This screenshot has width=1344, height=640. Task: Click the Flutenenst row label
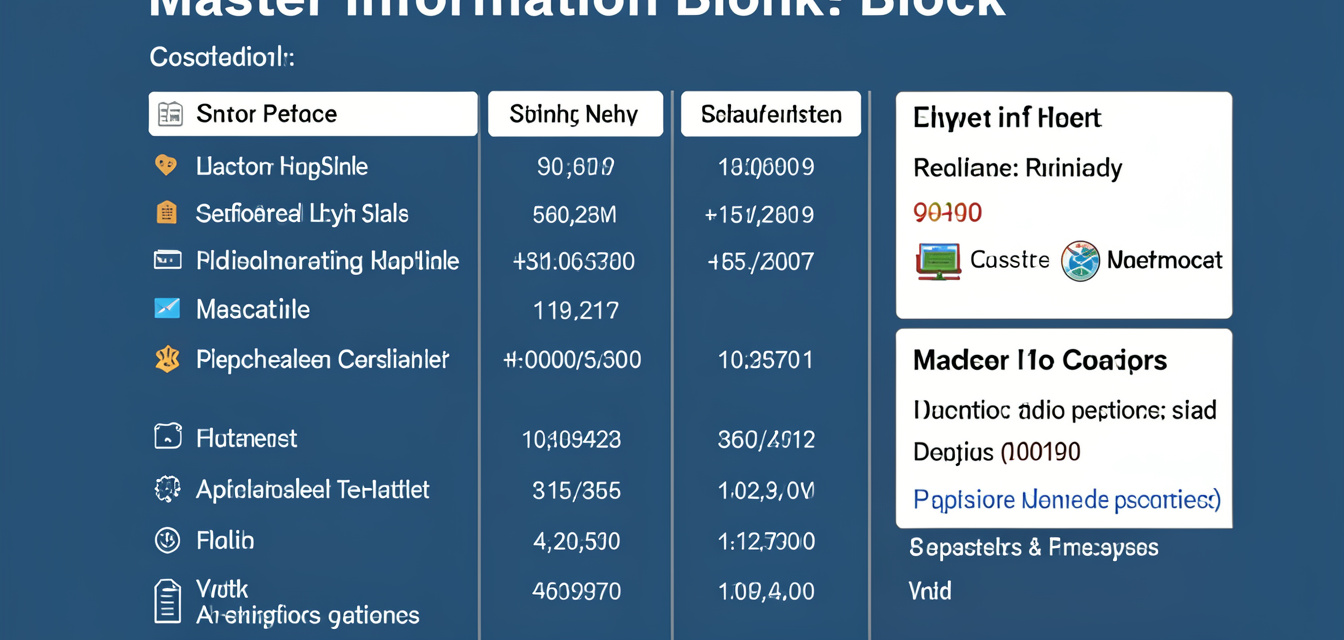tap(247, 438)
